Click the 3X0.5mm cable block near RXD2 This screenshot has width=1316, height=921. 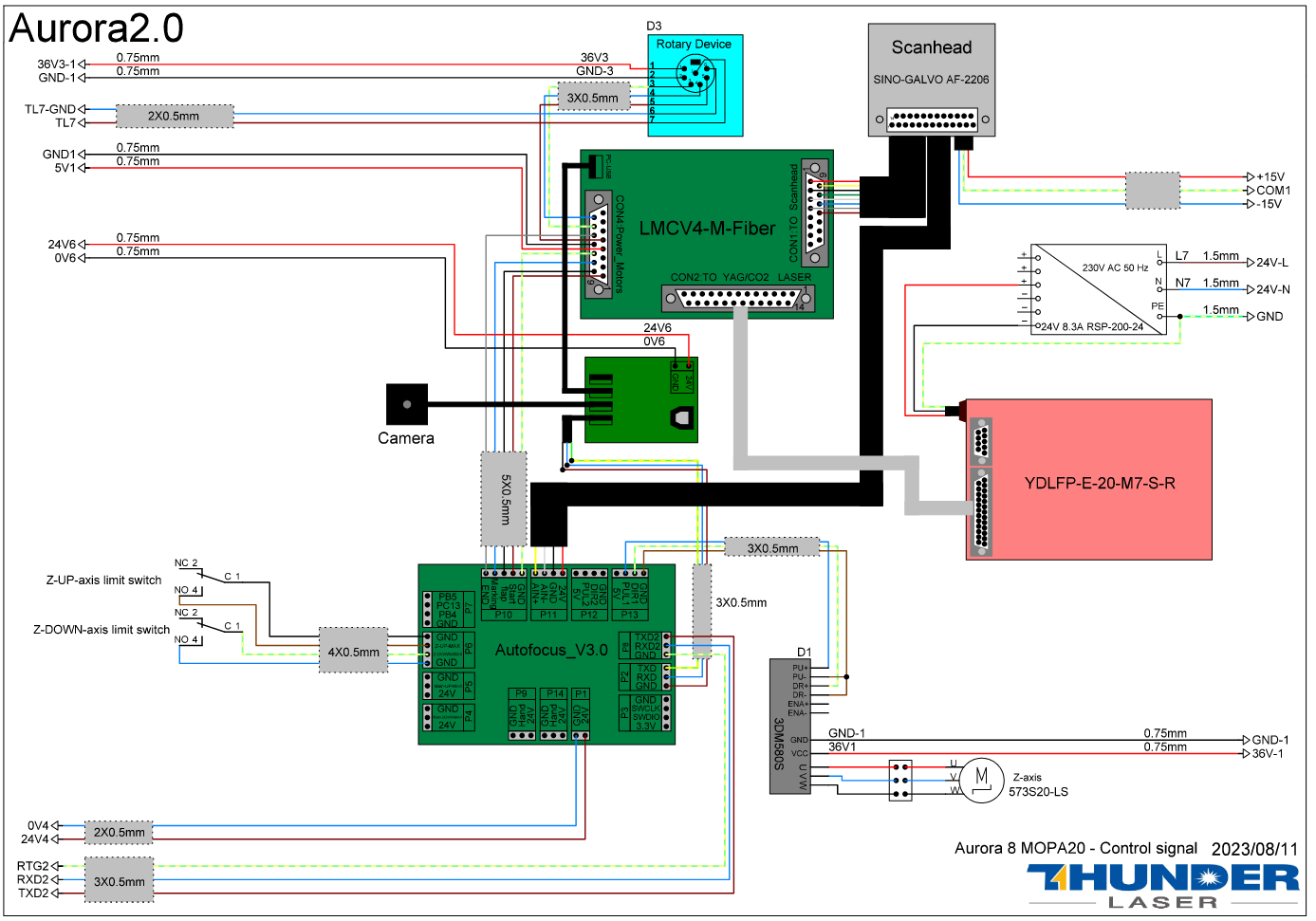tap(119, 880)
